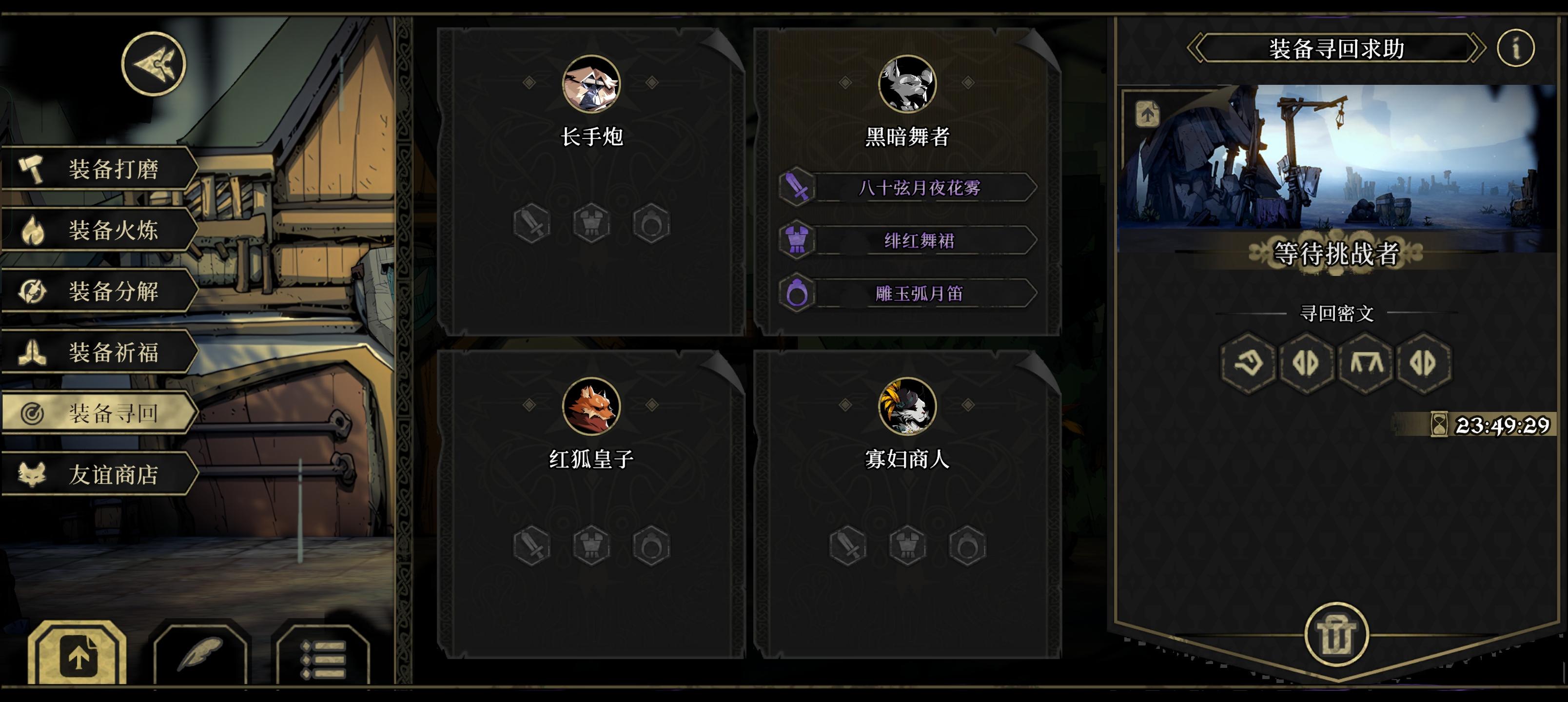The width and height of the screenshot is (1568, 702).
Task: Open the info icon next to 装备寻回求助
Action: (1515, 48)
